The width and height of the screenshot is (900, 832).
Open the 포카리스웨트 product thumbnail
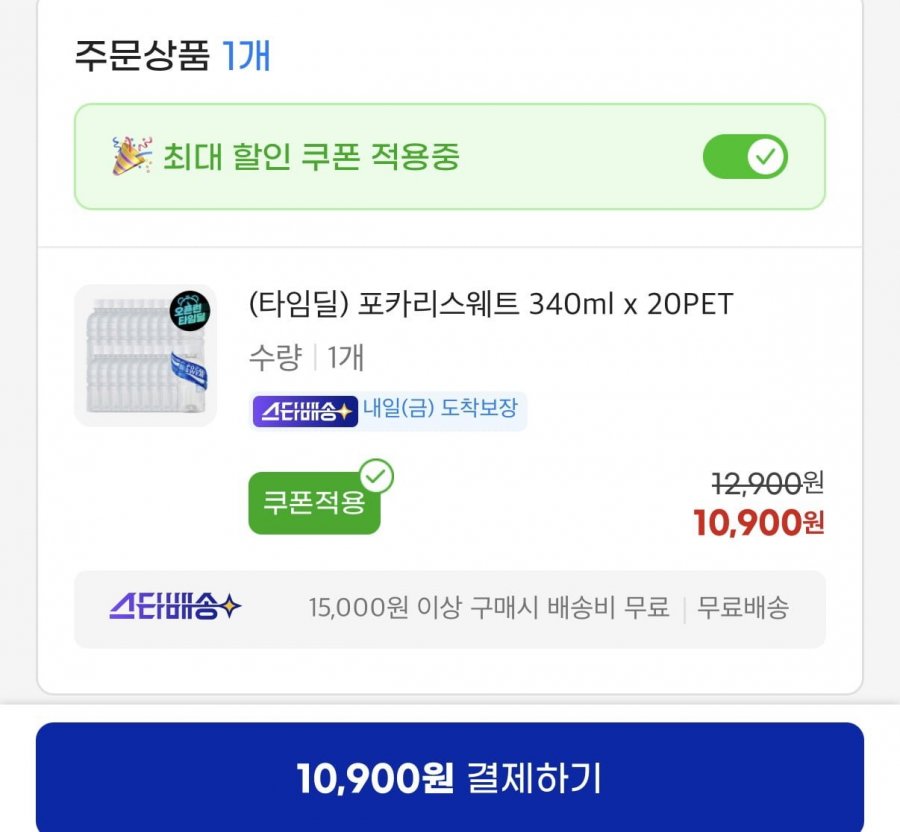tap(145, 356)
